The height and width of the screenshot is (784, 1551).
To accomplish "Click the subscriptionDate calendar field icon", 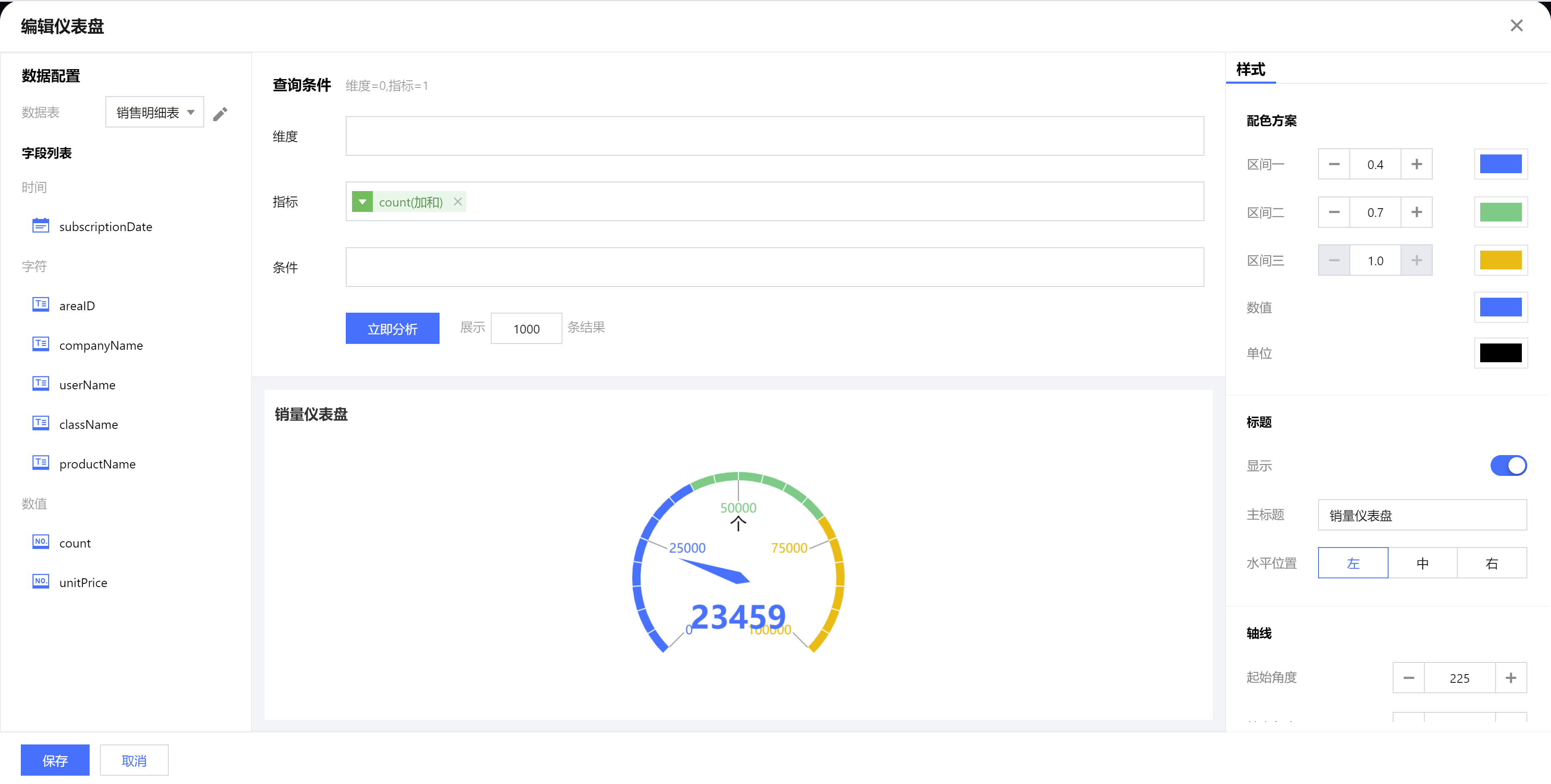I will click(x=40, y=226).
